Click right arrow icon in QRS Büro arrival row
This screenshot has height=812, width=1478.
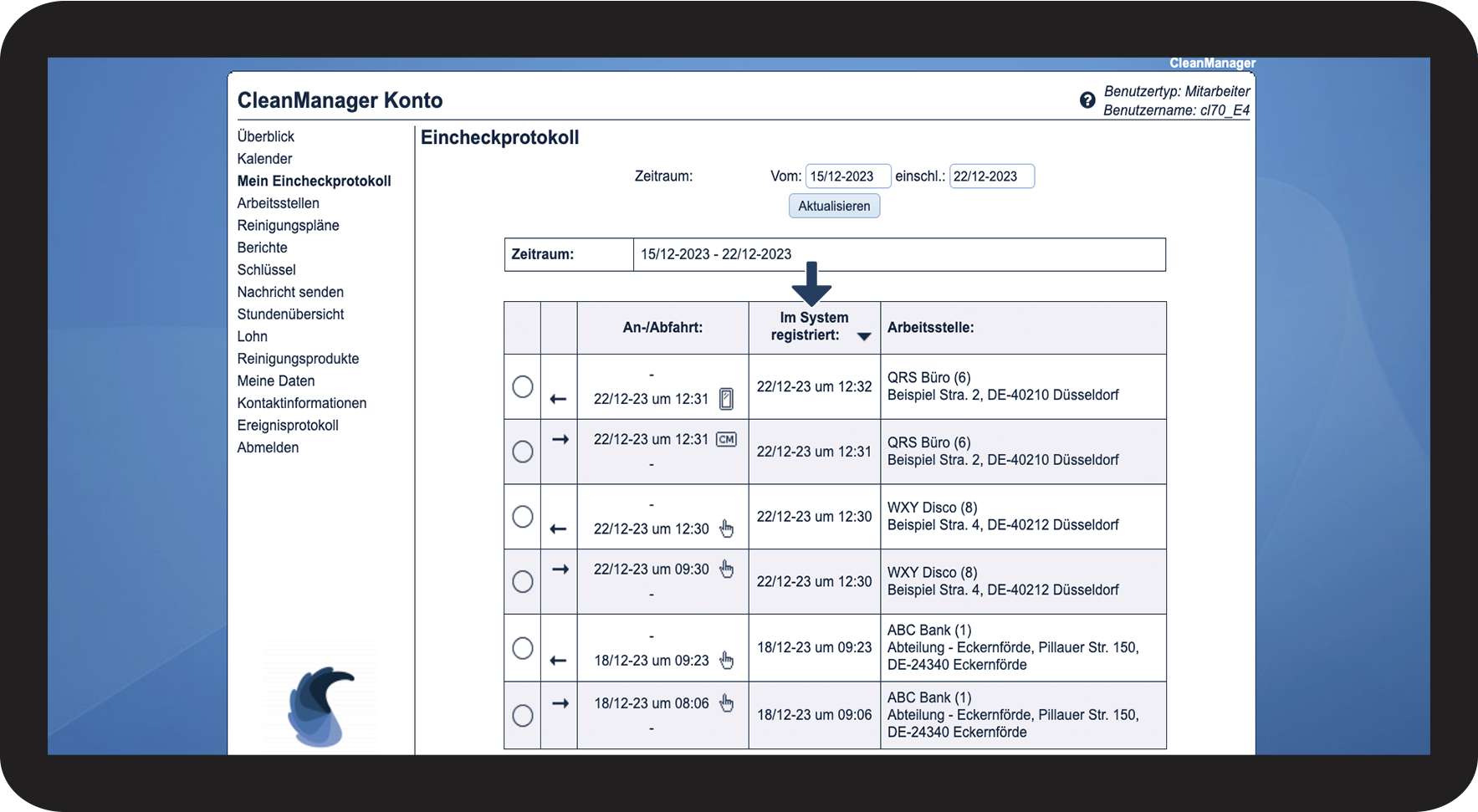tap(560, 439)
